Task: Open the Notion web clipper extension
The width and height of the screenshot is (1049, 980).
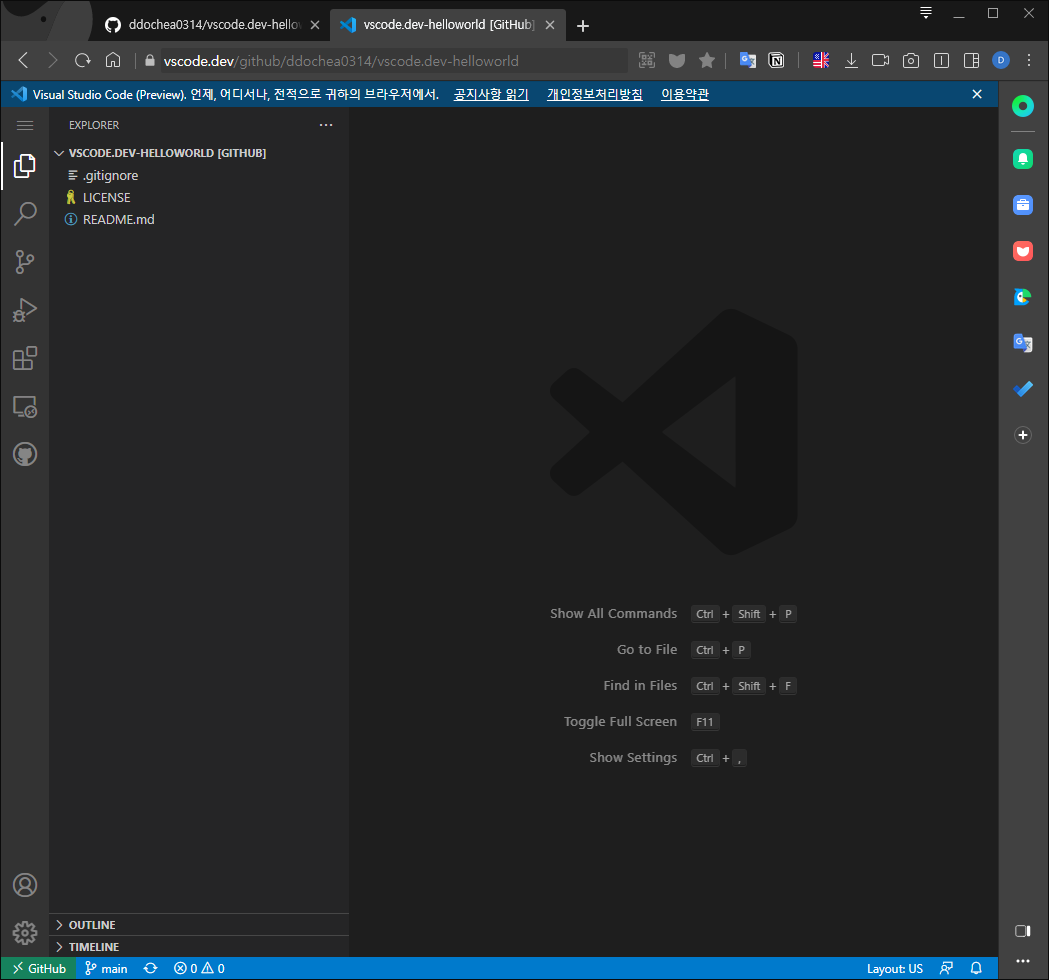Action: 777,60
